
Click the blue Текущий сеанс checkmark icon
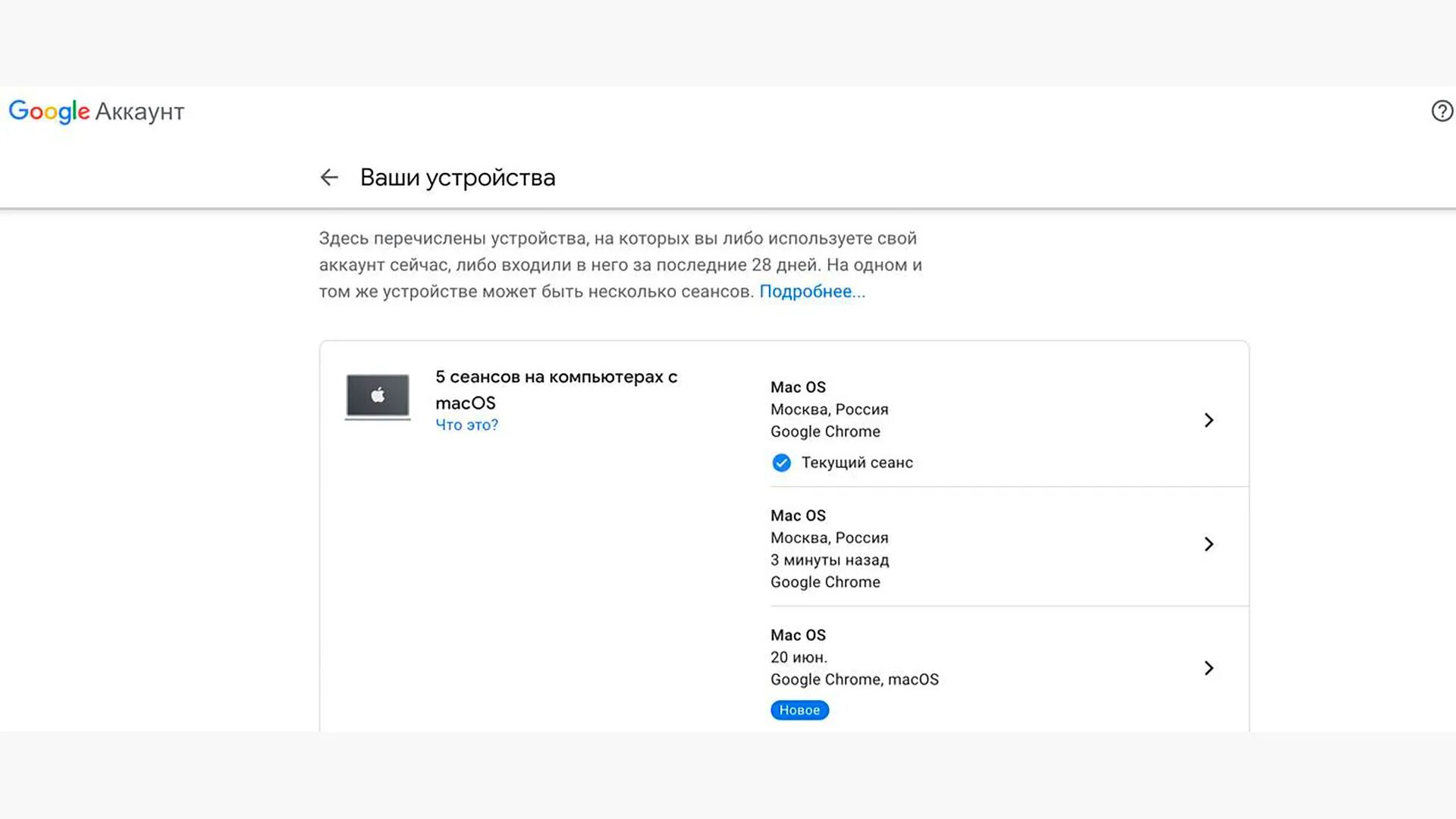(x=781, y=463)
